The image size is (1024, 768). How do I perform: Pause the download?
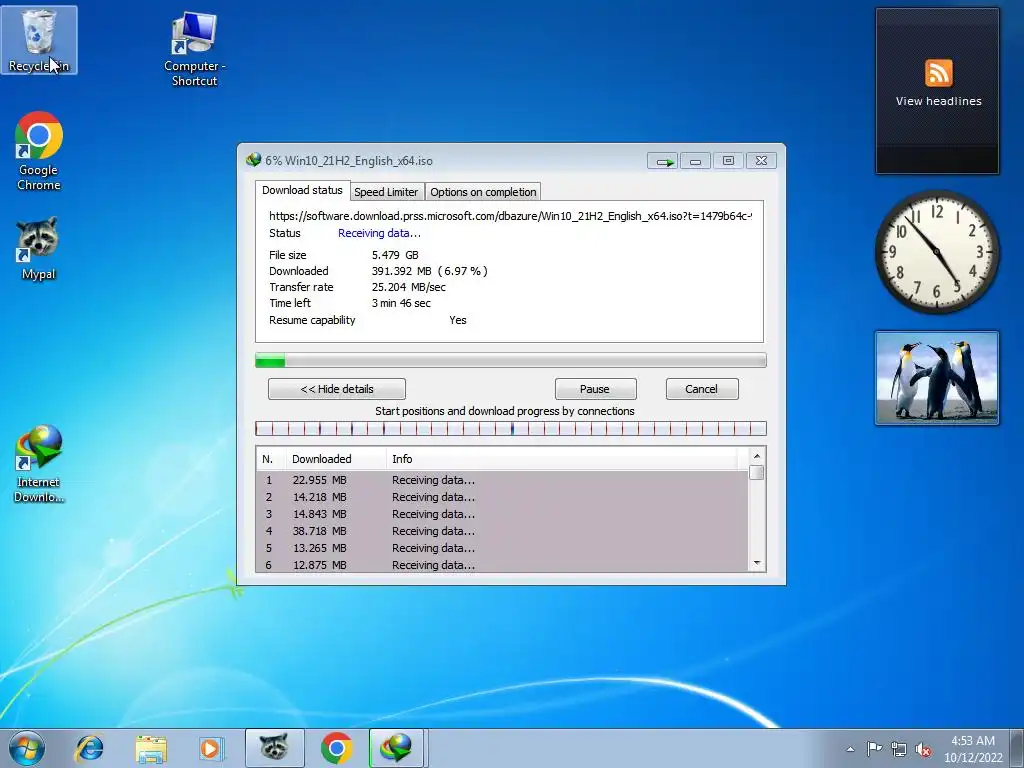pos(595,389)
